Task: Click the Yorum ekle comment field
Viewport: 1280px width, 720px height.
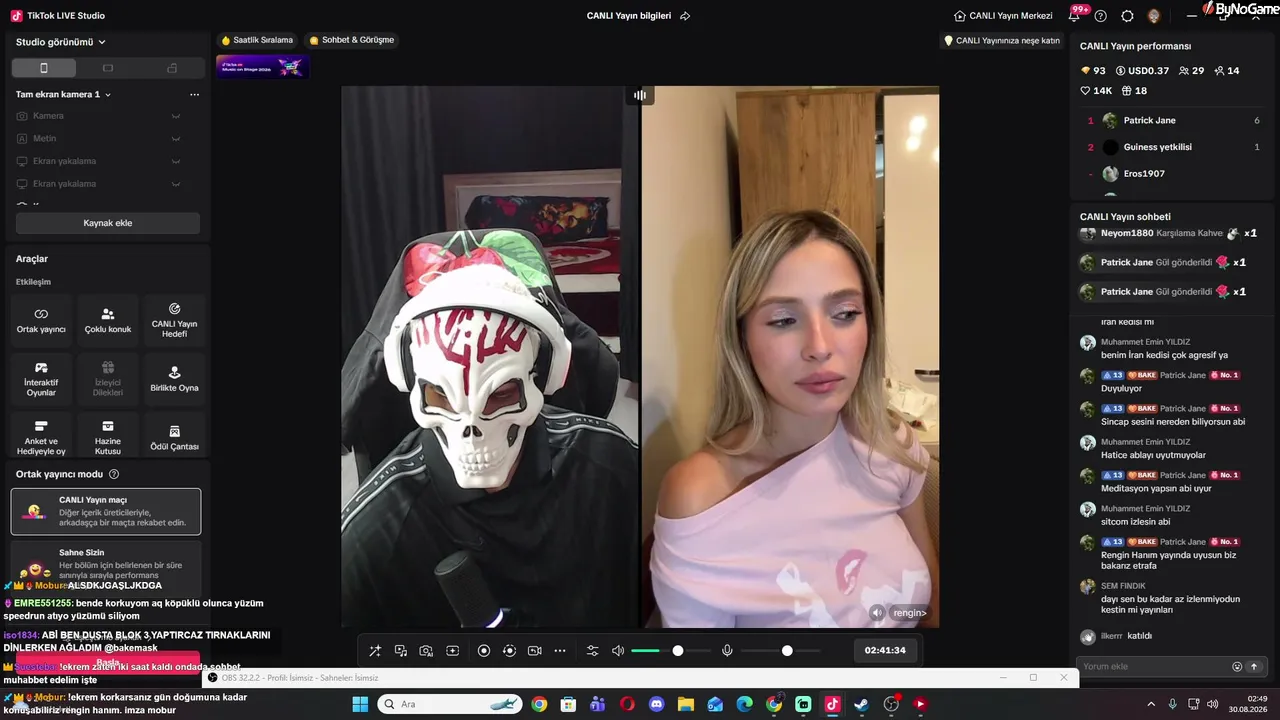Action: point(1153,667)
